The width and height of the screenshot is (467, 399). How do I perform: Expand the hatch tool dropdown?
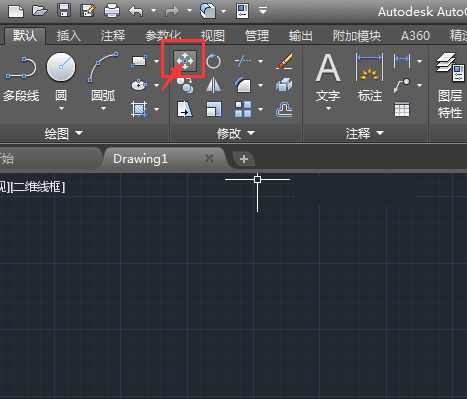(x=156, y=109)
